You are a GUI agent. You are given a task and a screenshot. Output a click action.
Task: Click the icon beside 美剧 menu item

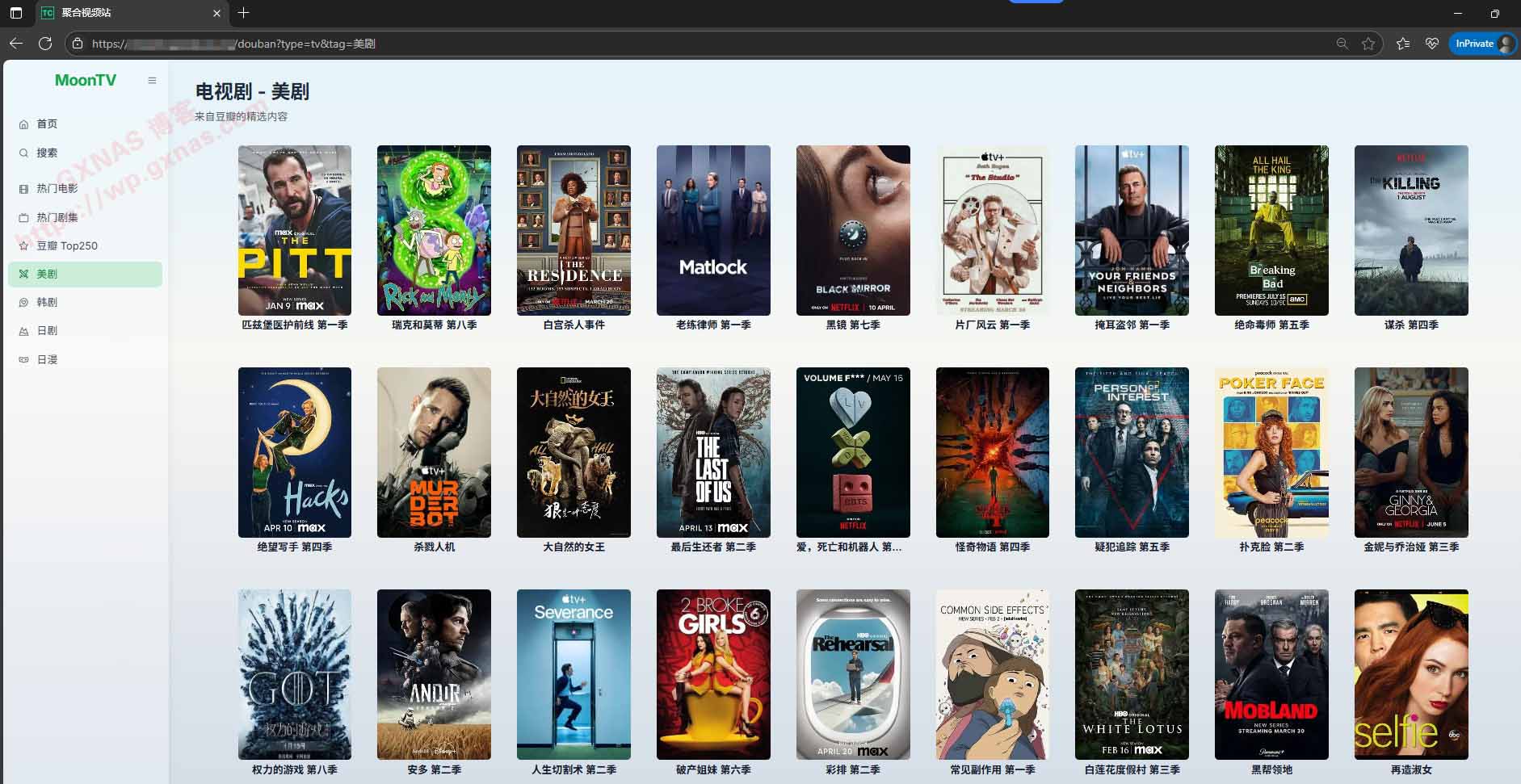(x=23, y=275)
